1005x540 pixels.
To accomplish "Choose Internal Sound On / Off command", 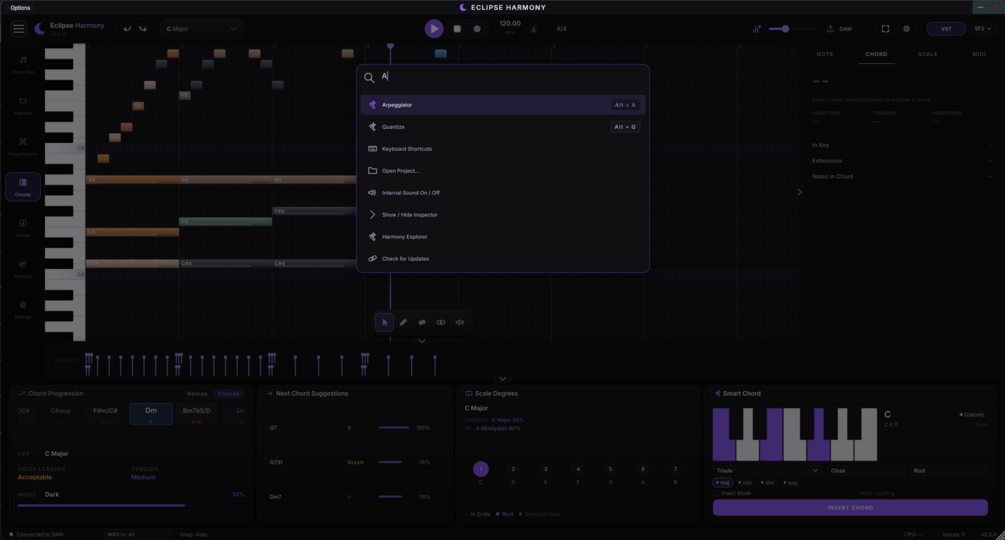I will [x=502, y=193].
